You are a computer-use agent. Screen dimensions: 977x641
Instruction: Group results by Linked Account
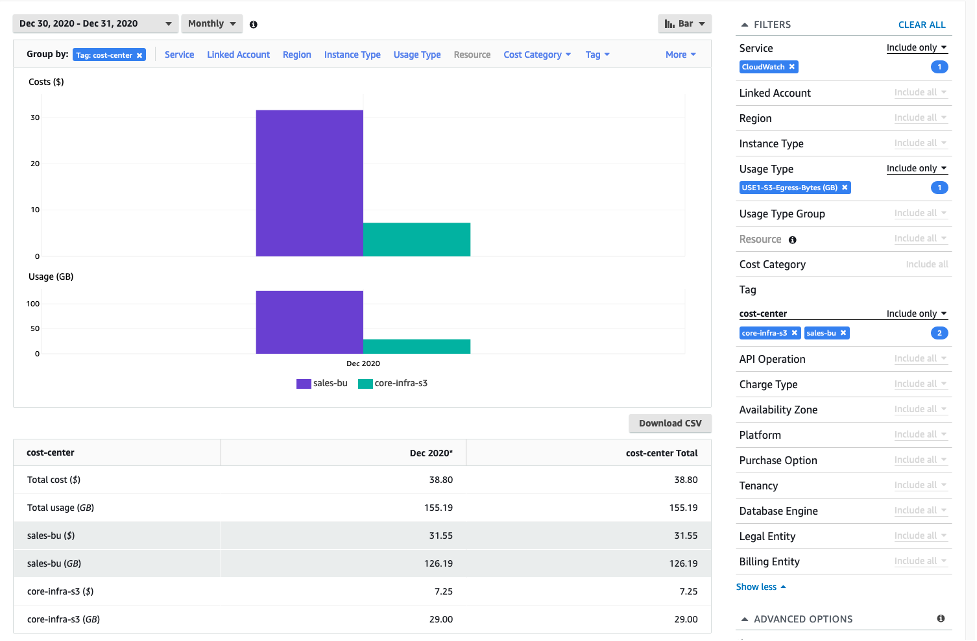pyautogui.click(x=238, y=55)
